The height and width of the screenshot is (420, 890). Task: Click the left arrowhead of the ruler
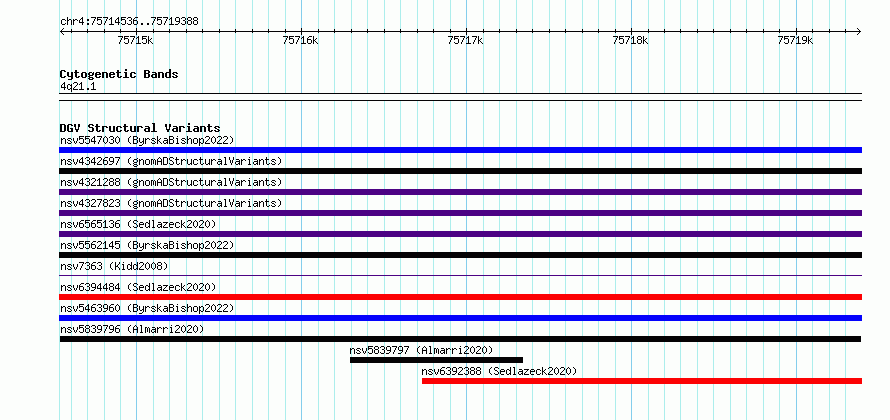[62, 31]
